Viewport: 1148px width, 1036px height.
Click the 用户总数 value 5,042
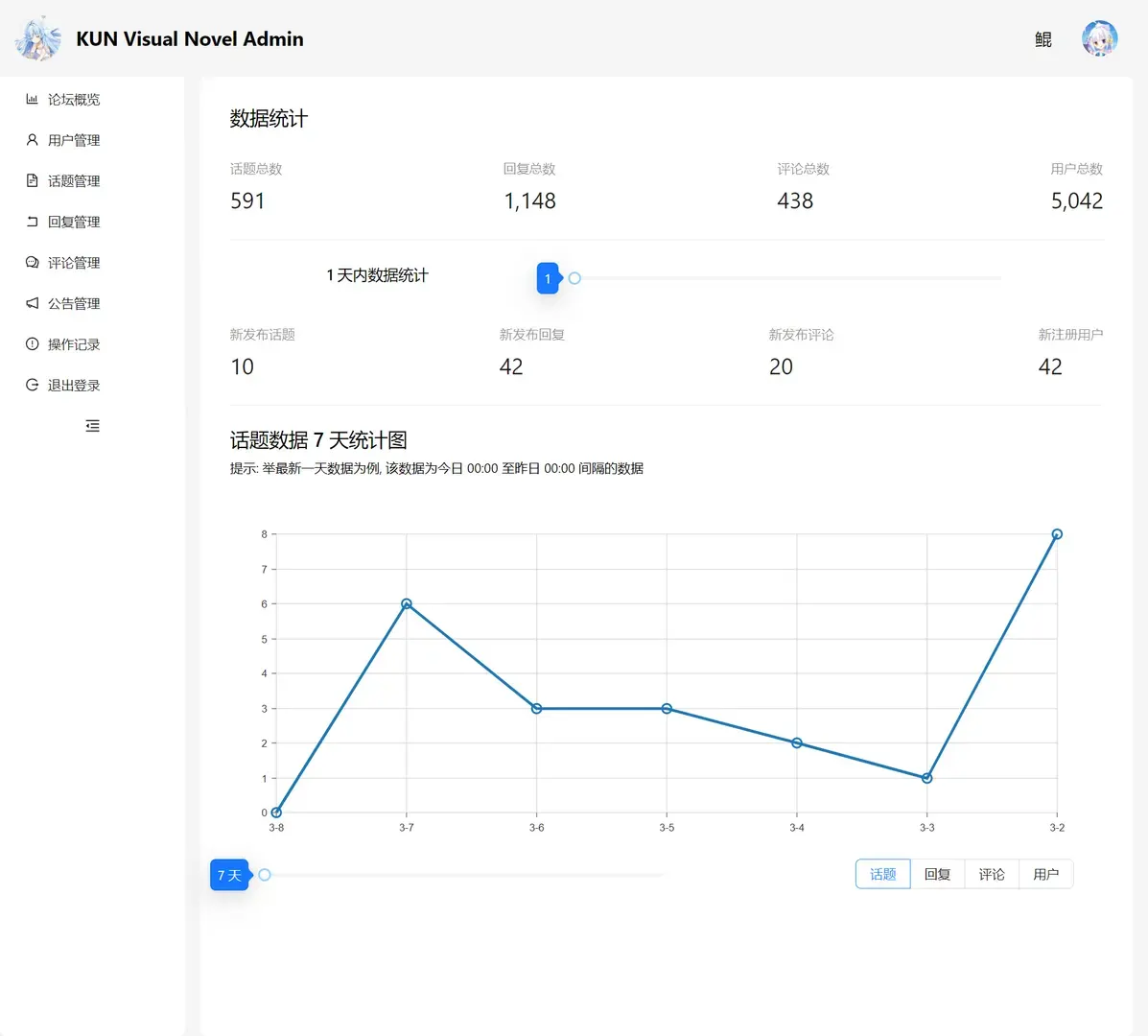click(1077, 200)
